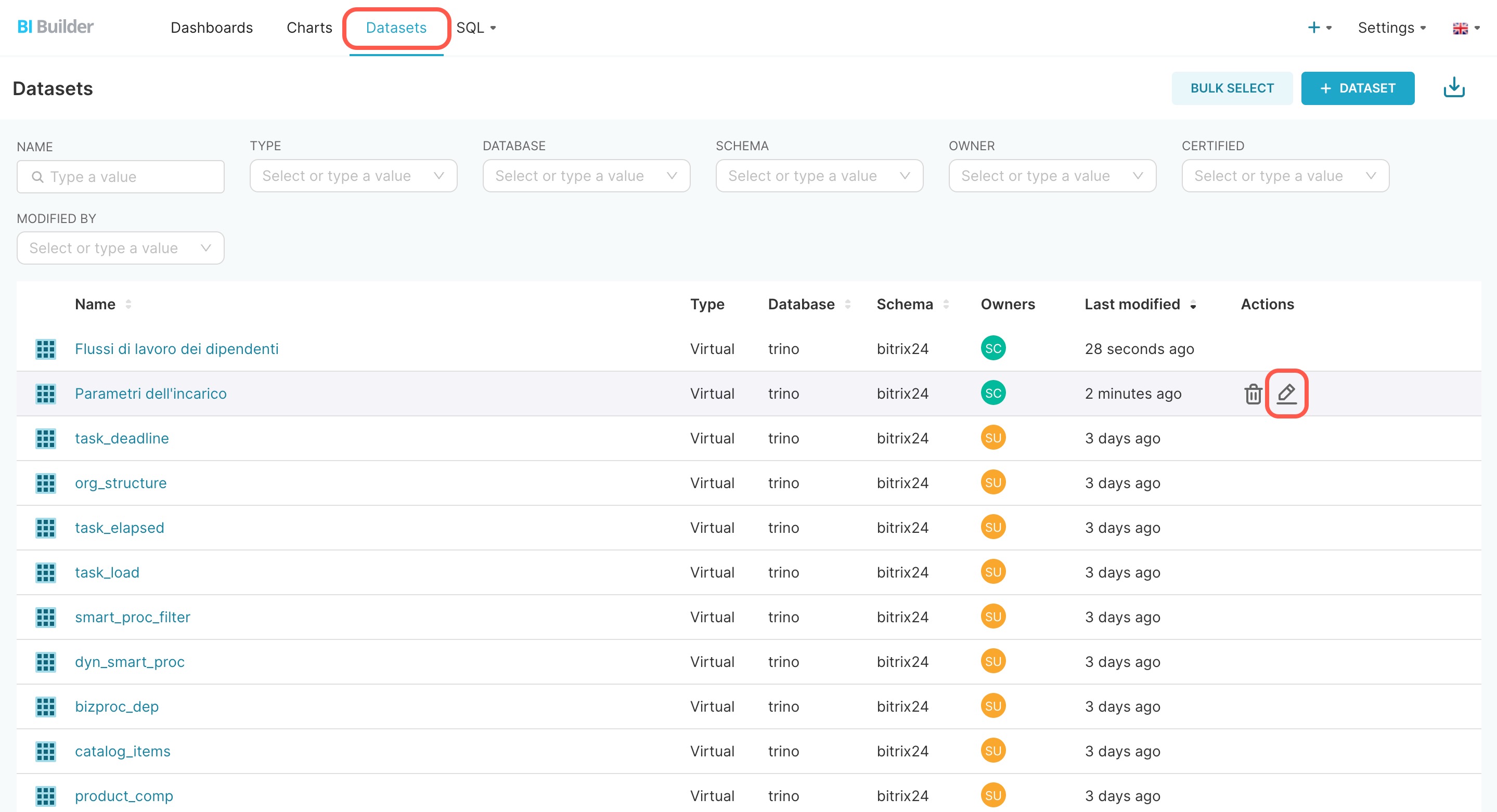Click the grid icon beside task_deadline
Image resolution: width=1497 pixels, height=812 pixels.
click(x=45, y=439)
